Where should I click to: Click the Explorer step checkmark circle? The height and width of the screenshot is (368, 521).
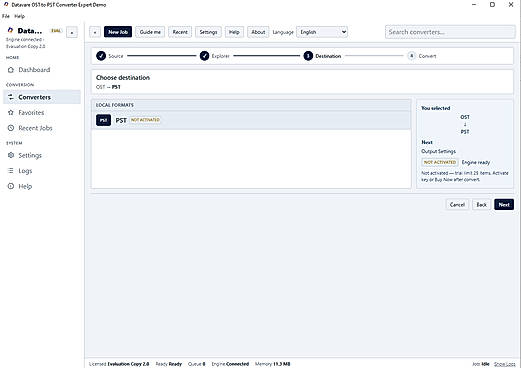point(204,56)
